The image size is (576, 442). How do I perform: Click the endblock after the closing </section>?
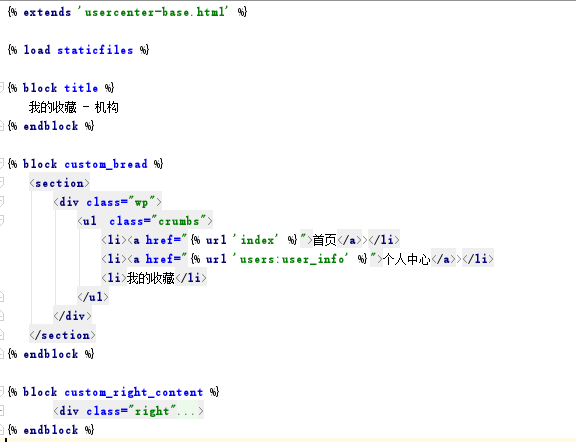[x=51, y=354]
